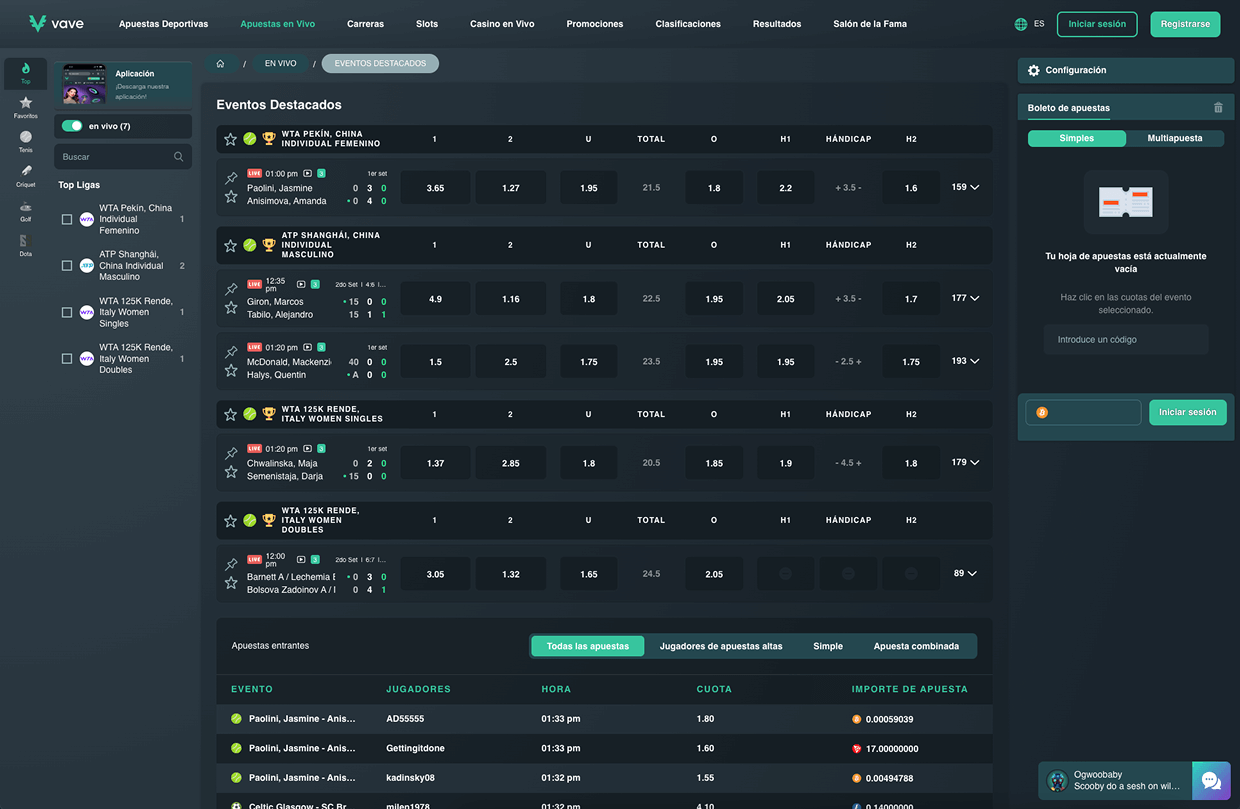
Task: Expand the 159 markets for Paolini match
Action: (965, 187)
